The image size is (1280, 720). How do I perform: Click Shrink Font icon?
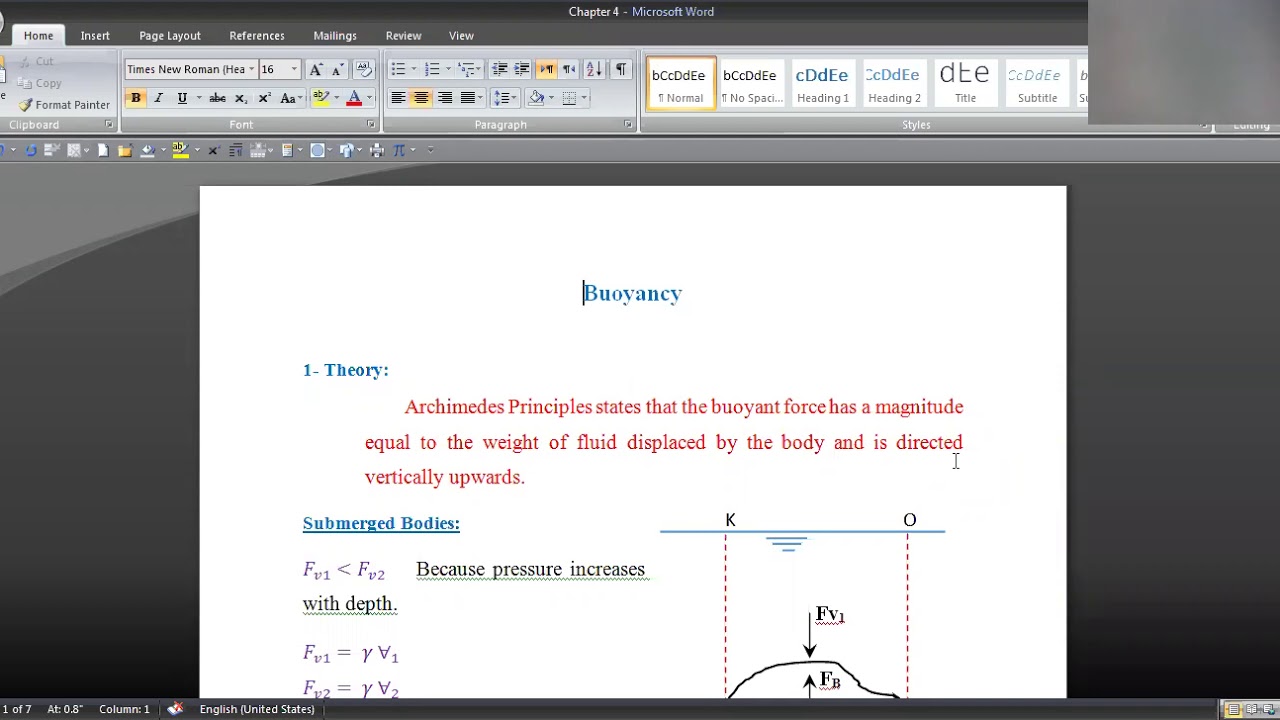(x=338, y=69)
